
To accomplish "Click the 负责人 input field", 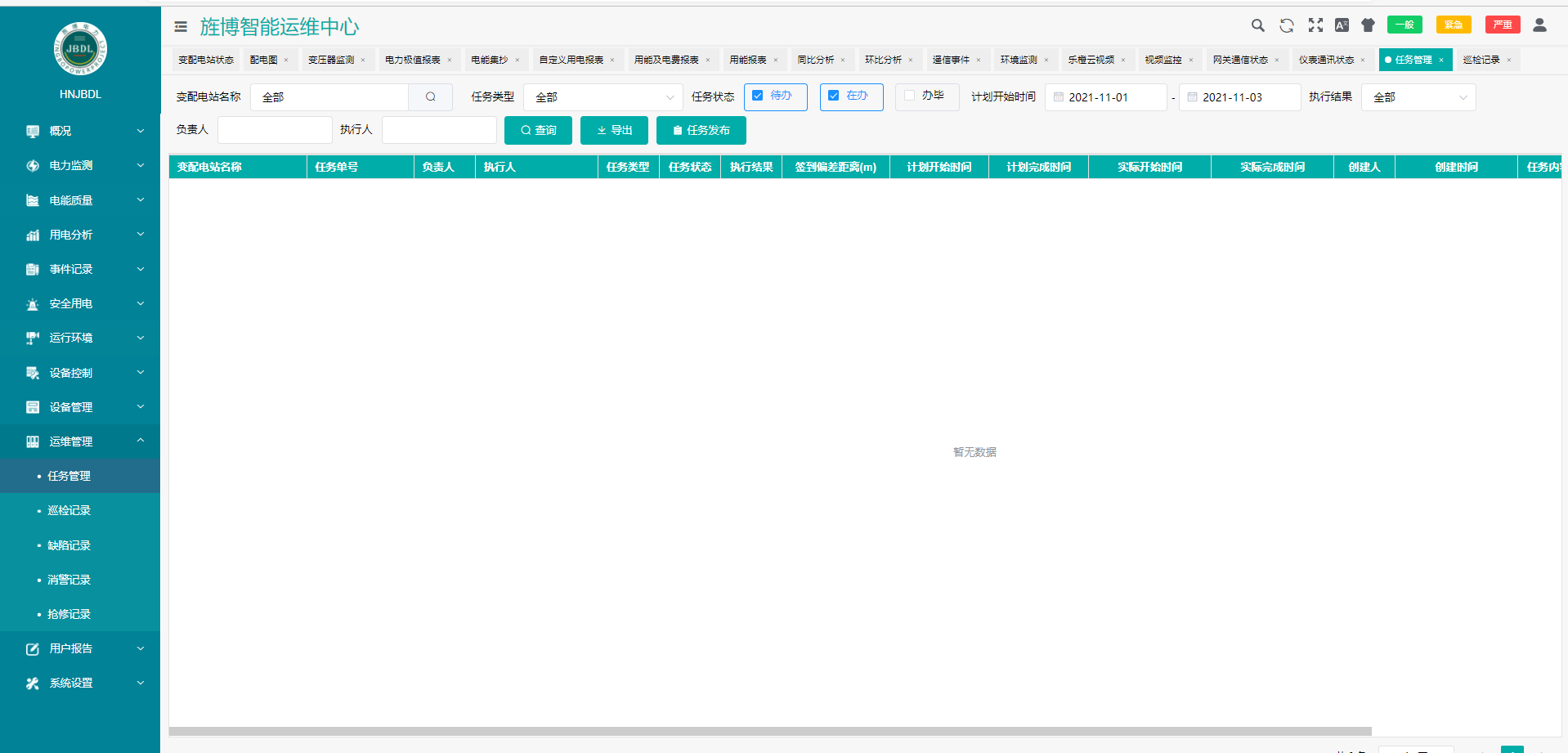I will 275,130.
